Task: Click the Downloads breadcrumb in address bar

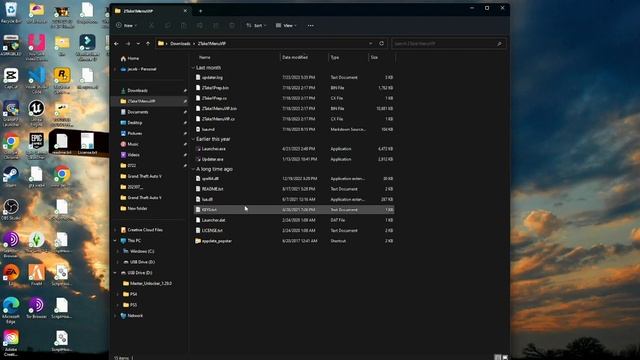Action: click(x=180, y=43)
